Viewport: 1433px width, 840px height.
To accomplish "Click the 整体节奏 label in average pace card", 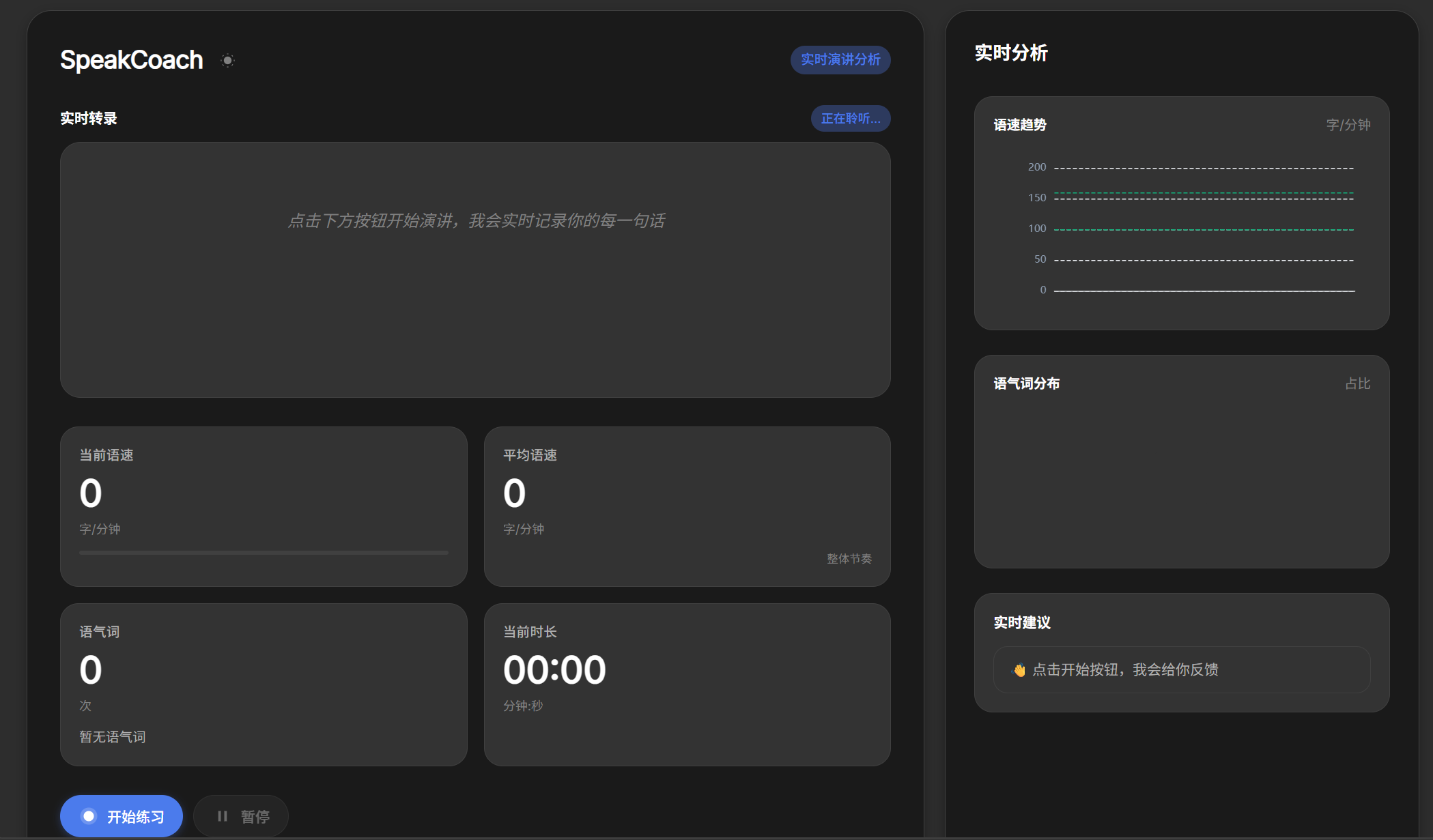I will pos(849,557).
